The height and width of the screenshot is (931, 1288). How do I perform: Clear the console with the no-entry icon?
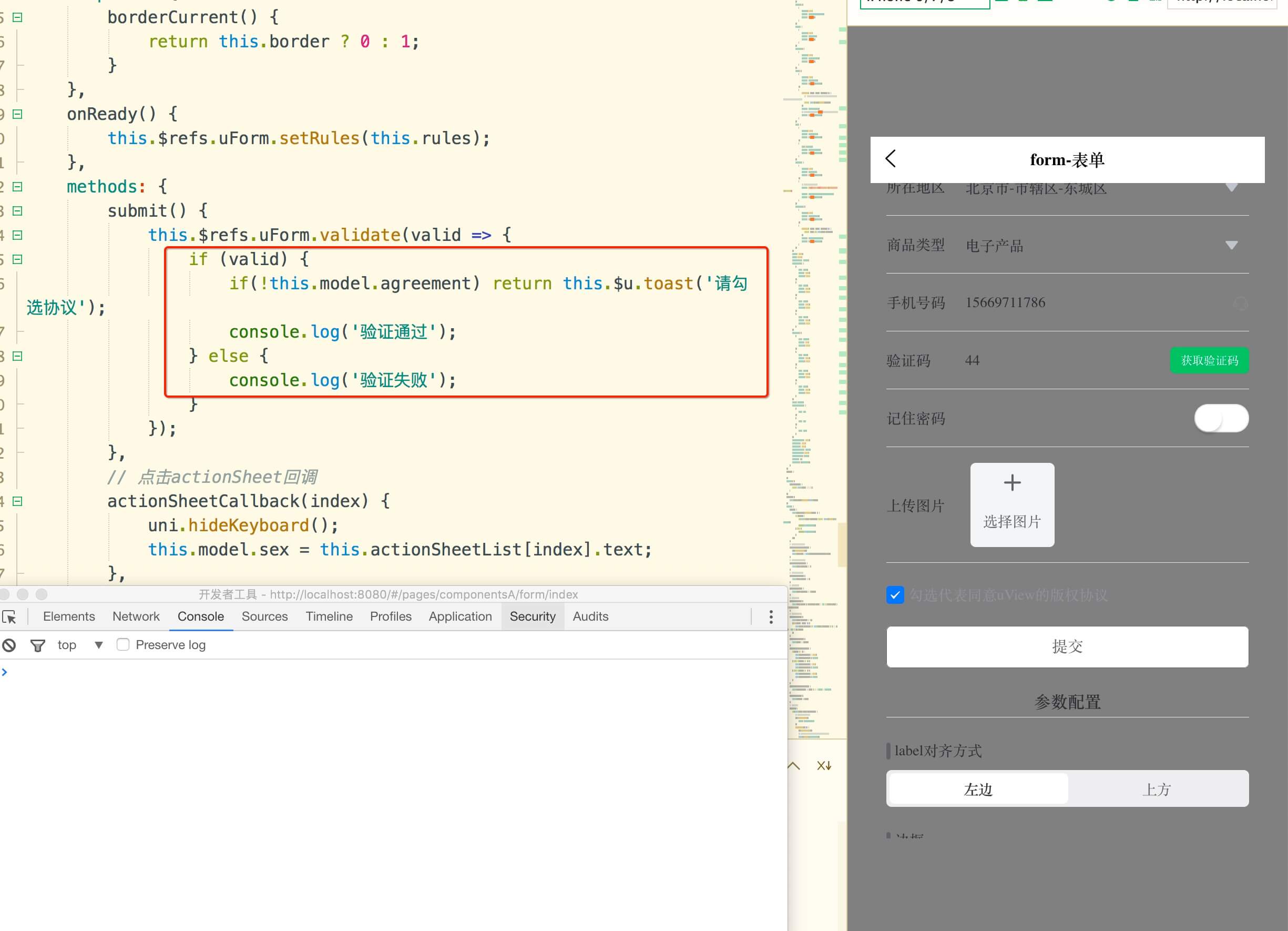(9, 645)
